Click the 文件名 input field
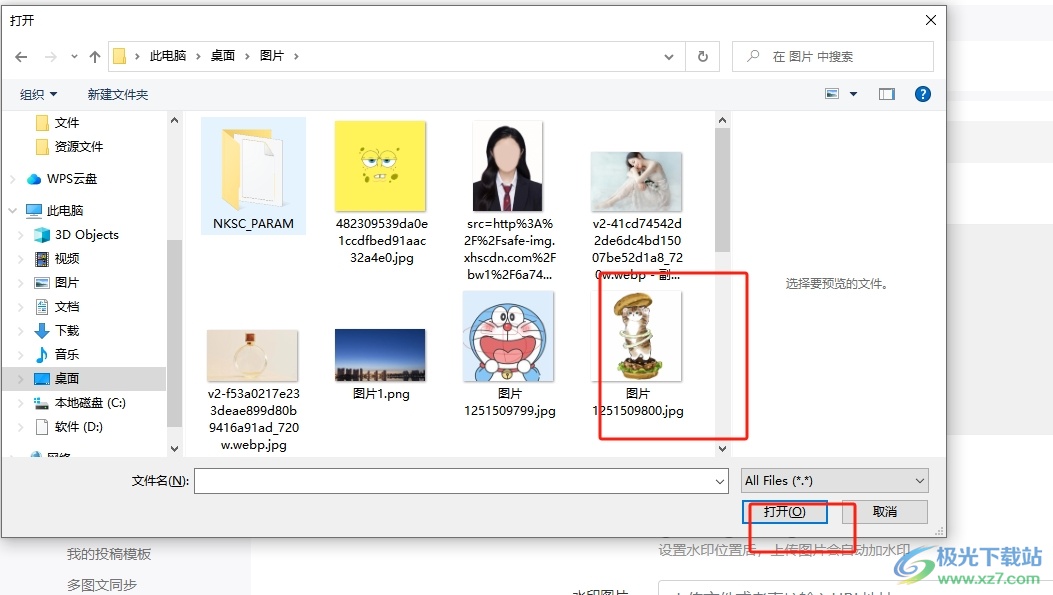The image size is (1053, 595). click(x=460, y=481)
